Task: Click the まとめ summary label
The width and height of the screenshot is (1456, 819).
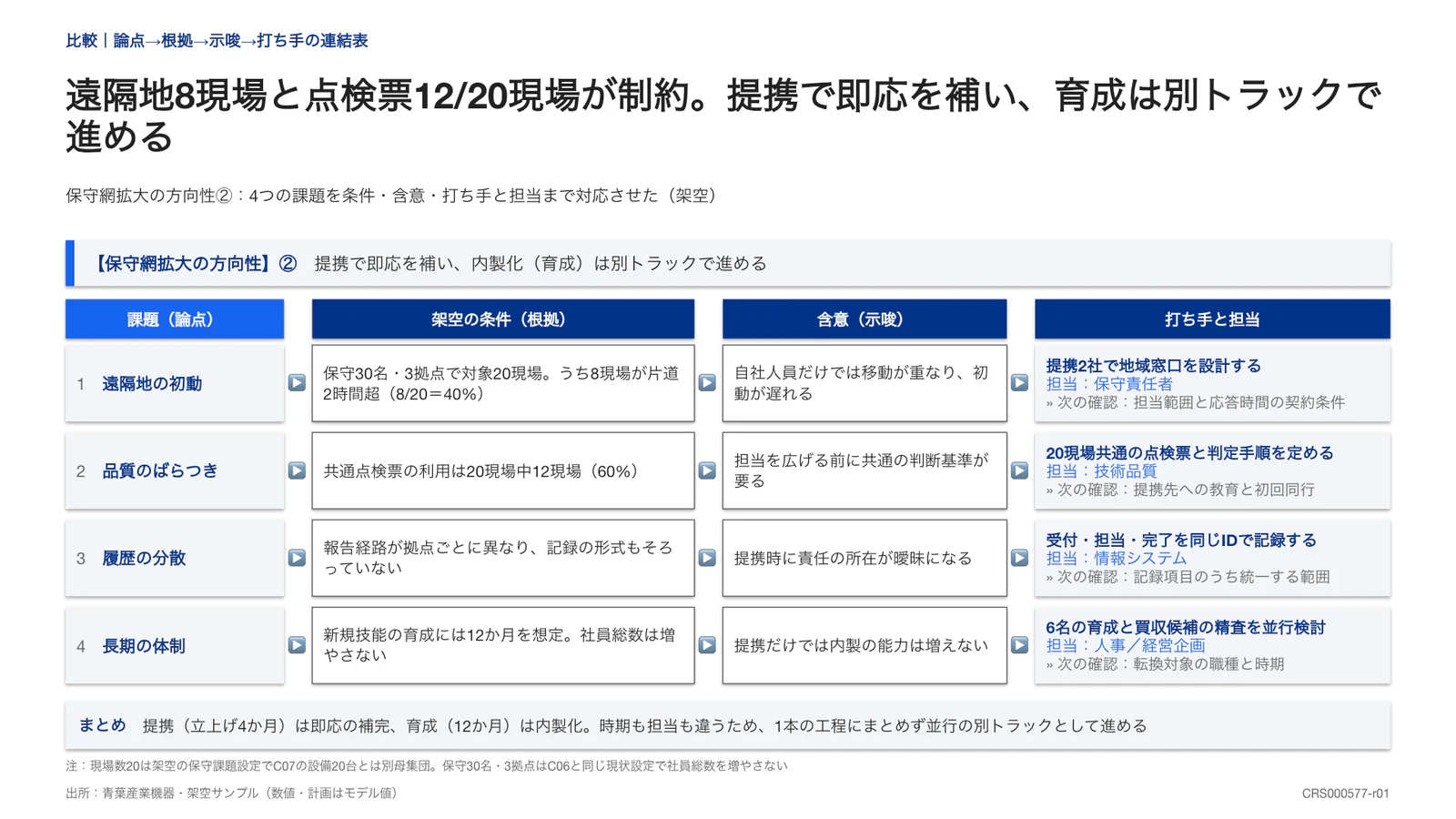Action: point(102,725)
